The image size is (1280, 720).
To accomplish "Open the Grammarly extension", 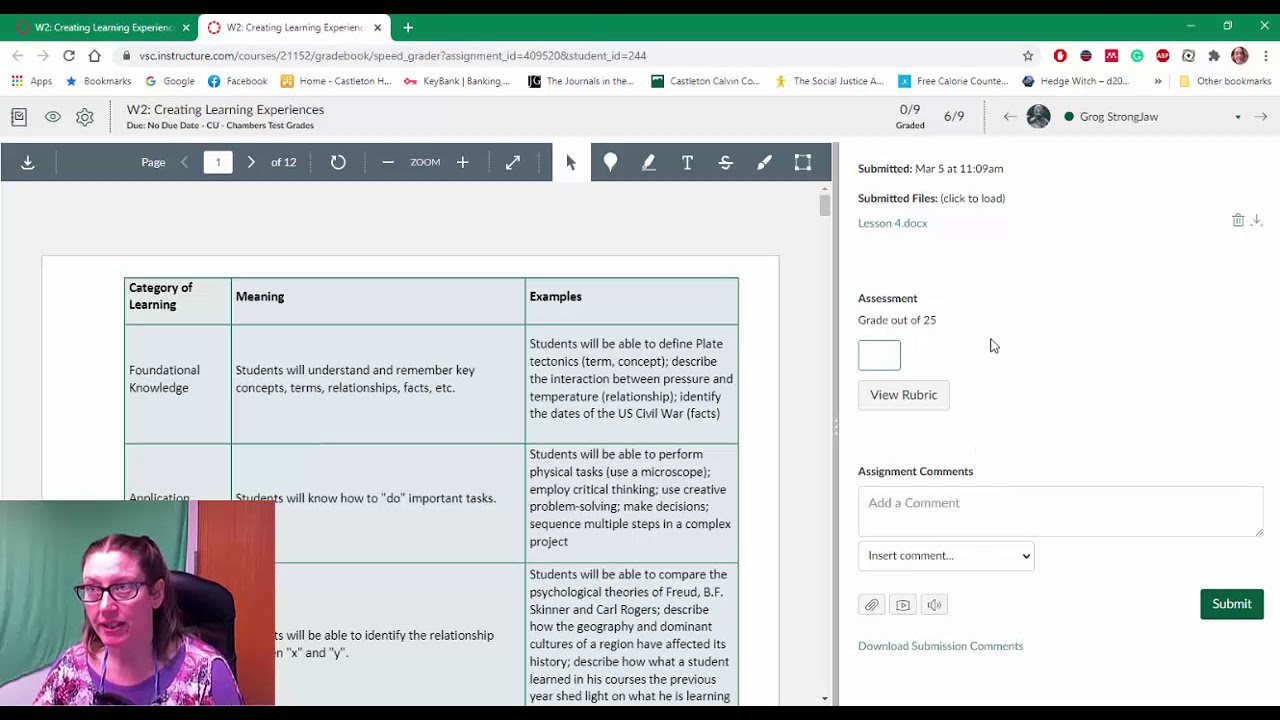I will pos(1137,56).
